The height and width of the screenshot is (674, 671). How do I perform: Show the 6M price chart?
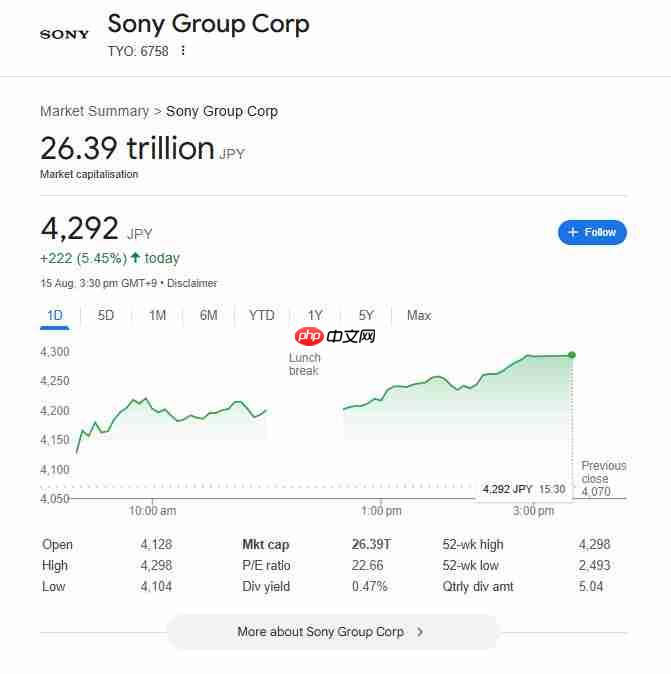point(208,316)
